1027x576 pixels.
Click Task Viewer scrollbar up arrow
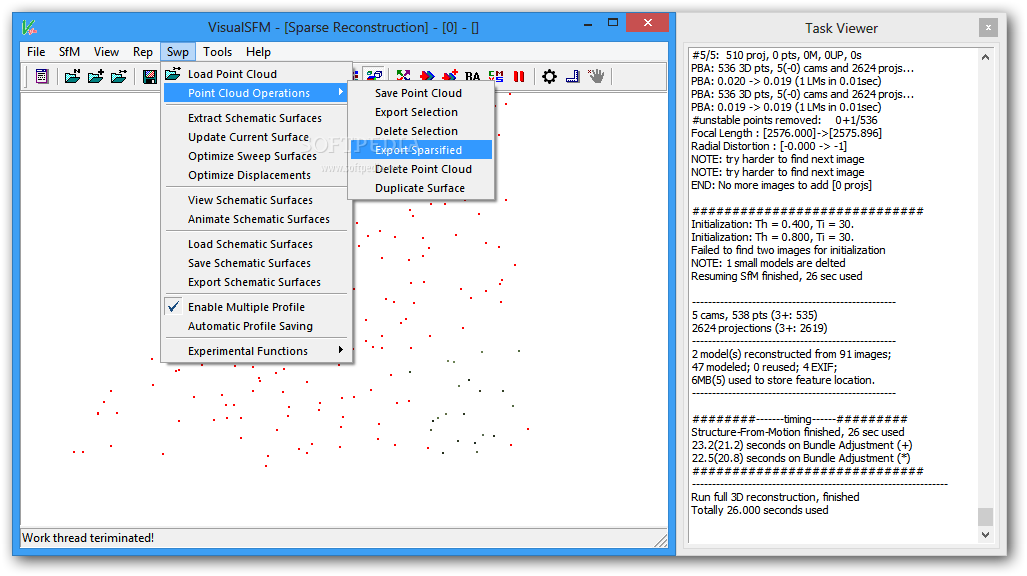point(985,57)
